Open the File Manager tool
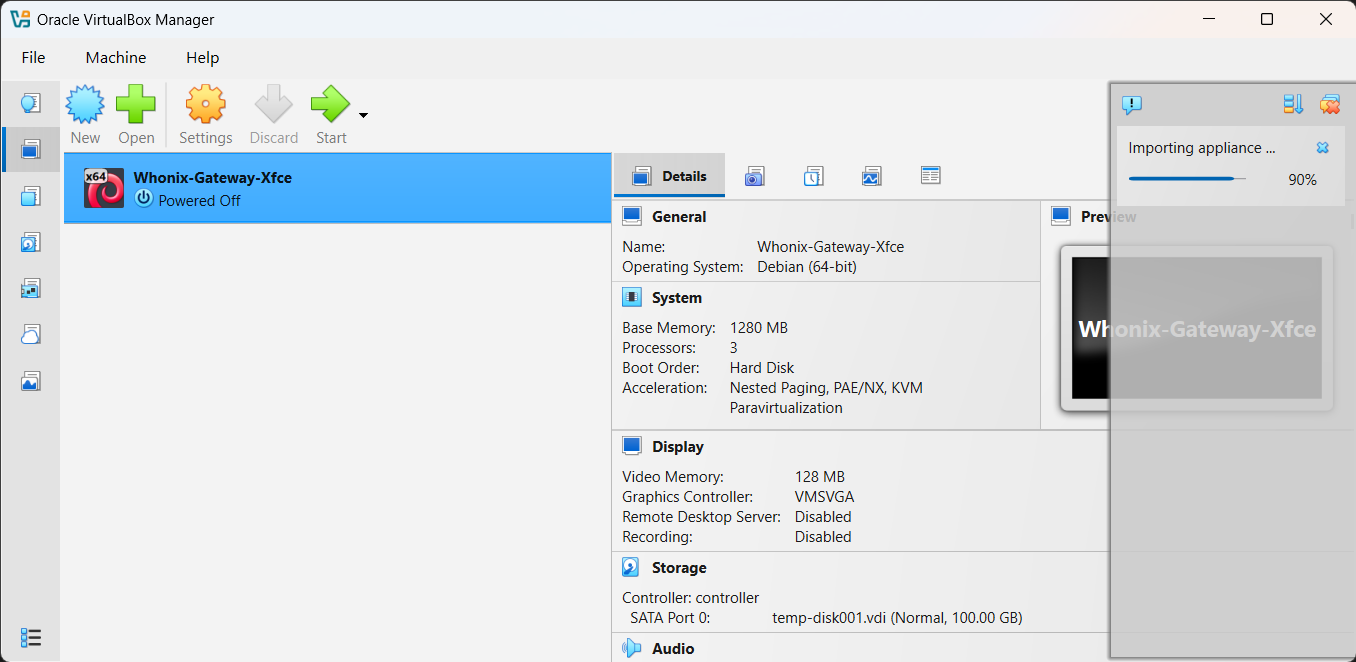Image resolution: width=1356 pixels, height=662 pixels. pos(930,175)
